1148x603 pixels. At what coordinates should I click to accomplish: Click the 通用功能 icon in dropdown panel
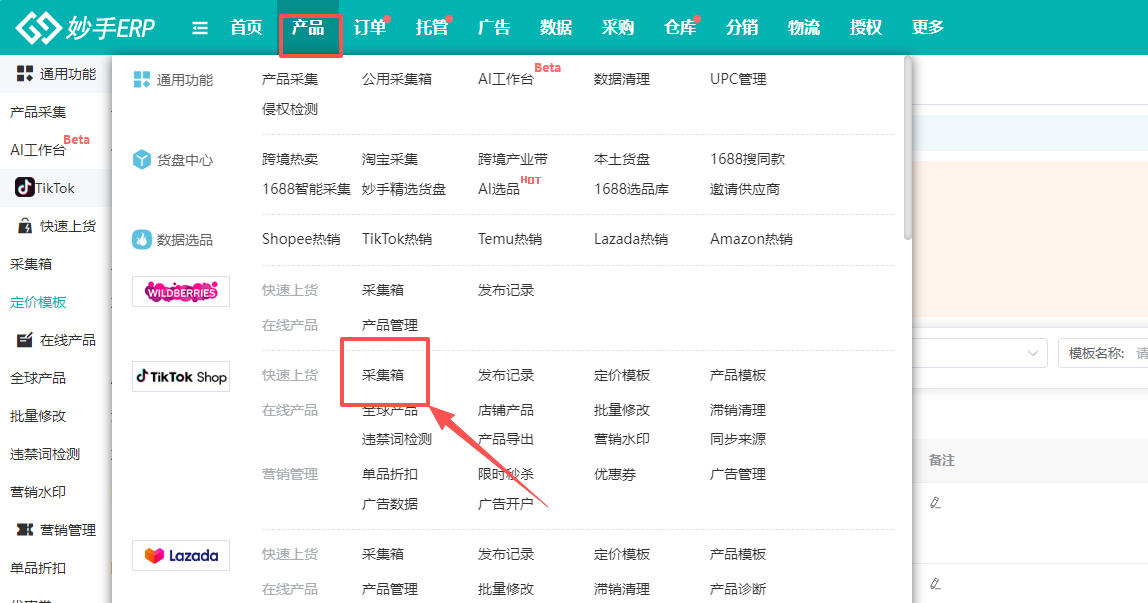point(141,79)
